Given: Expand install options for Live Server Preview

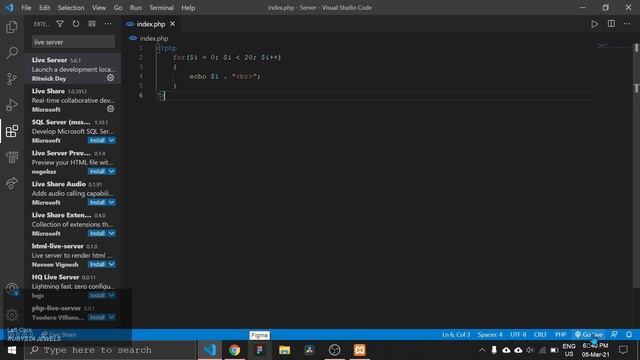Looking at the screenshot, I should [112, 171].
